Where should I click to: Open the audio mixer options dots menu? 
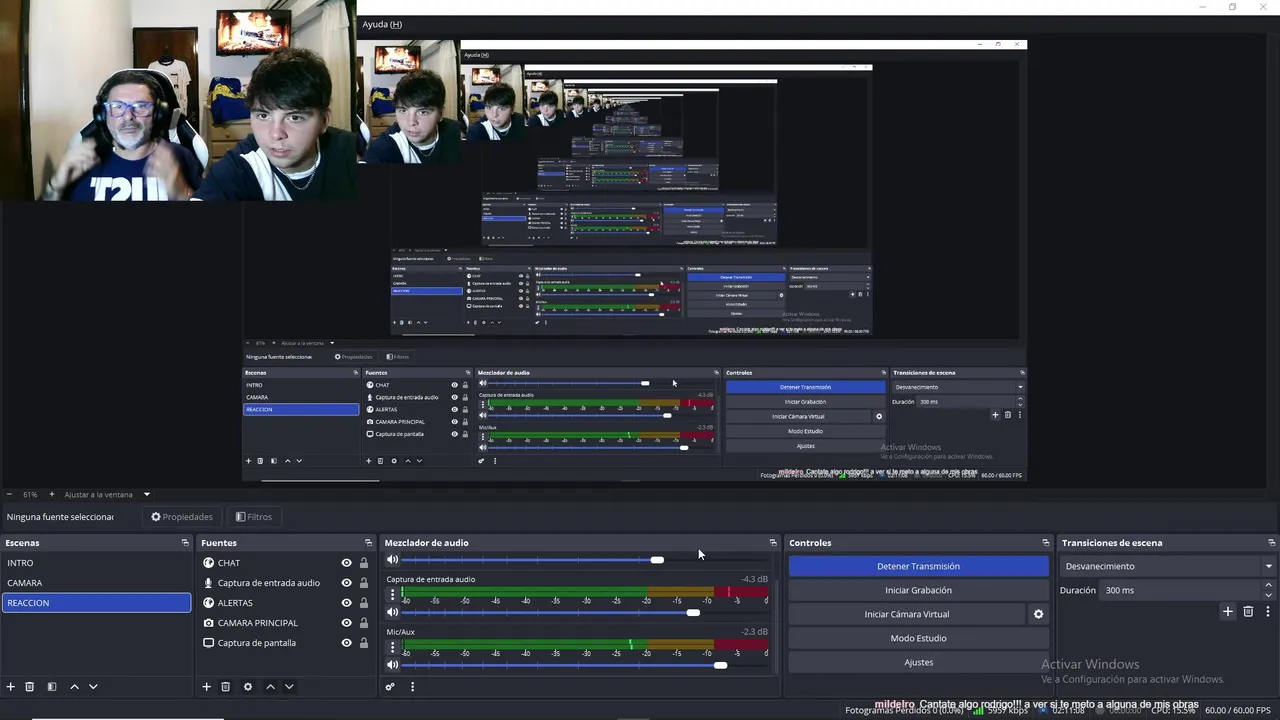pos(412,687)
